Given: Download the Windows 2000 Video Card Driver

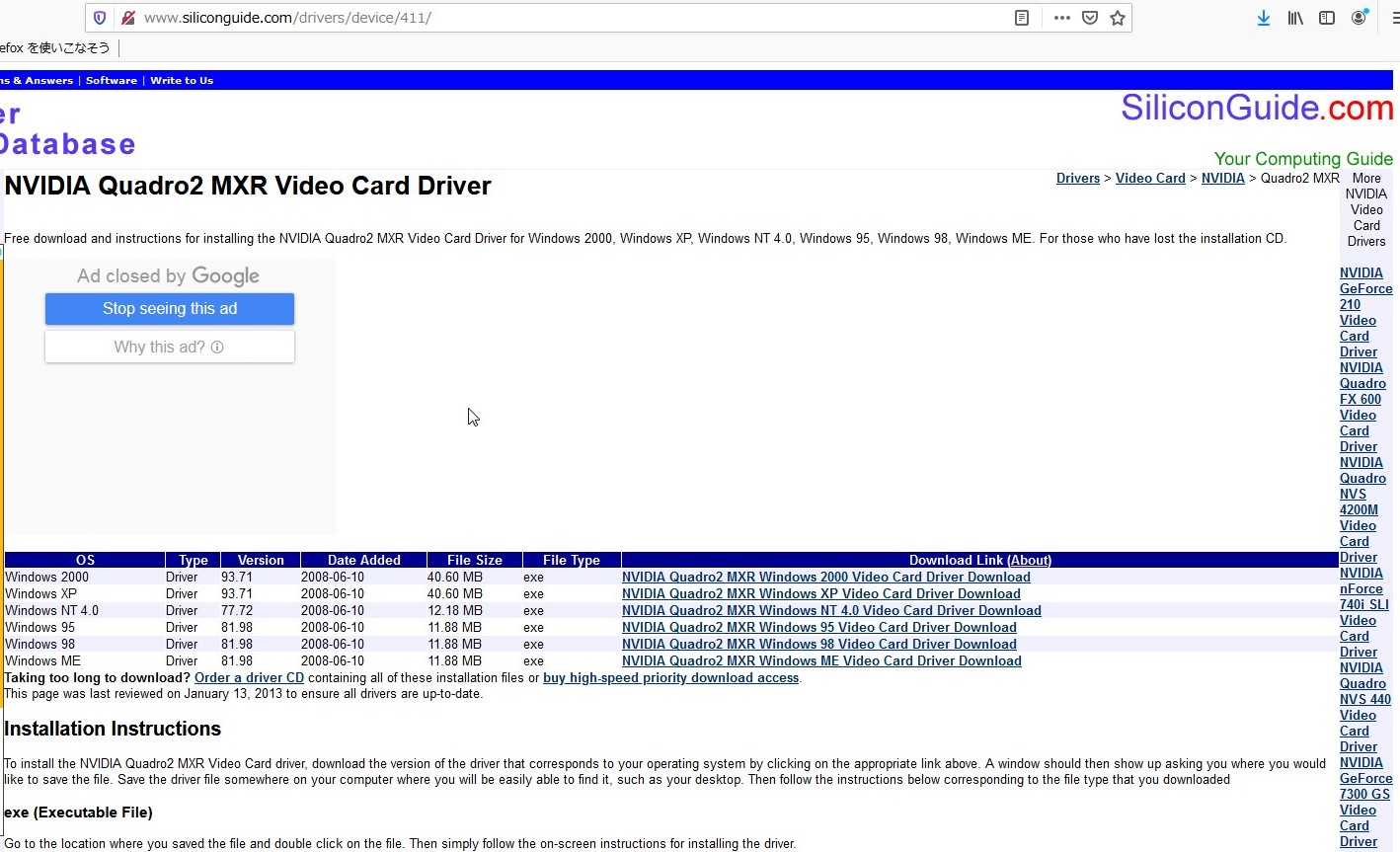Looking at the screenshot, I should [x=825, y=578].
